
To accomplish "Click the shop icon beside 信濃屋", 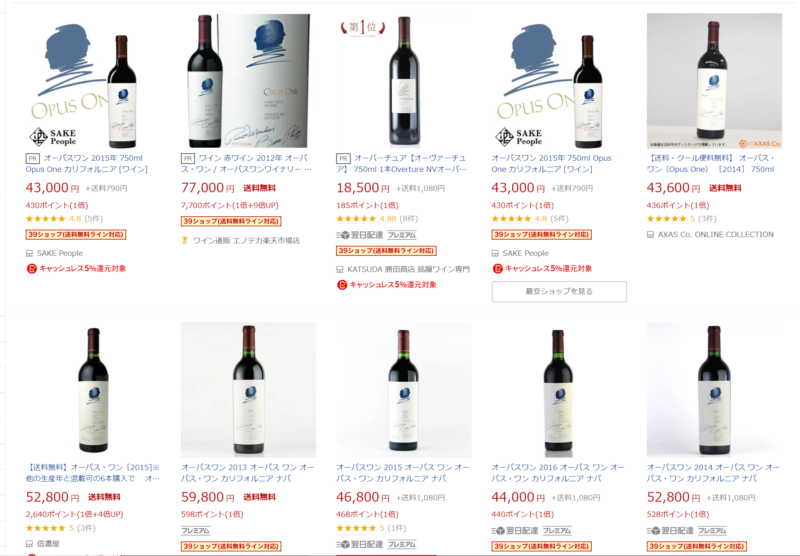I will click(x=30, y=544).
